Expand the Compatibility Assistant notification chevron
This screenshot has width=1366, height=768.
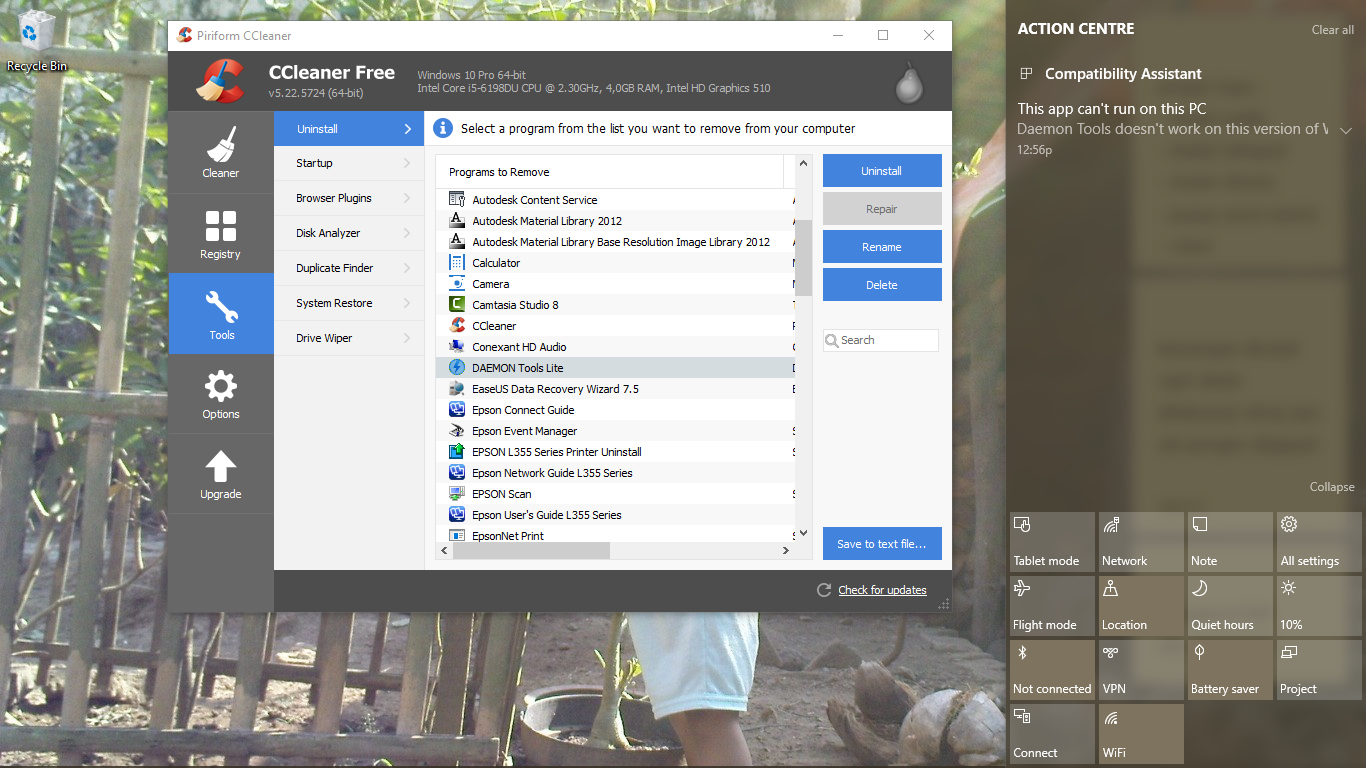[x=1346, y=131]
